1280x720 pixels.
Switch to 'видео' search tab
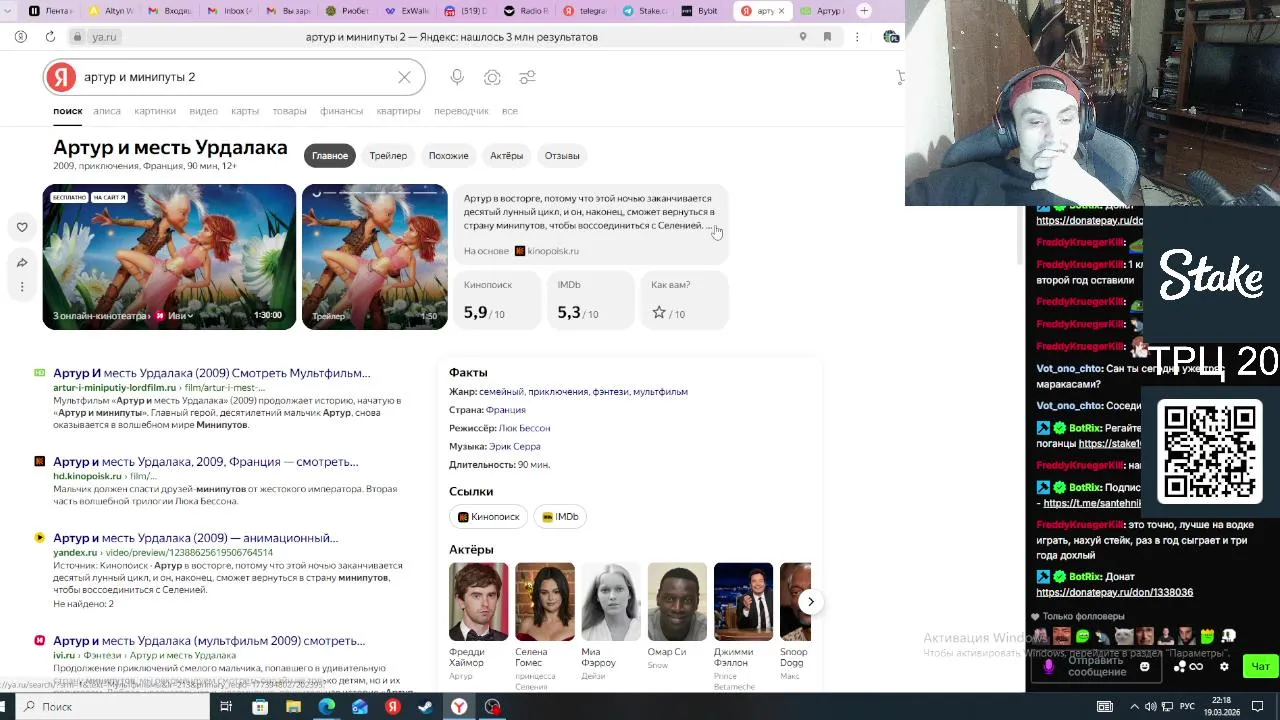pyautogui.click(x=203, y=111)
